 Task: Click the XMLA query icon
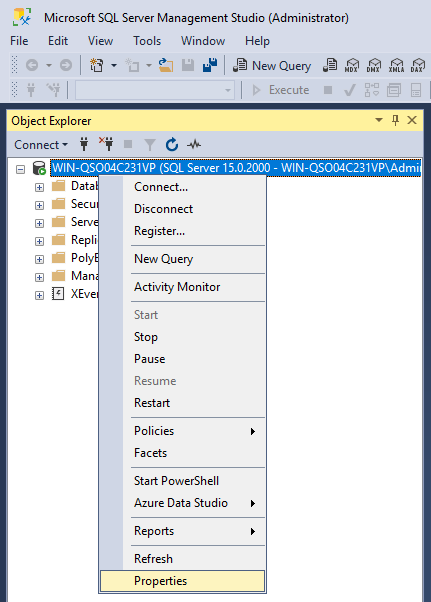click(396, 66)
